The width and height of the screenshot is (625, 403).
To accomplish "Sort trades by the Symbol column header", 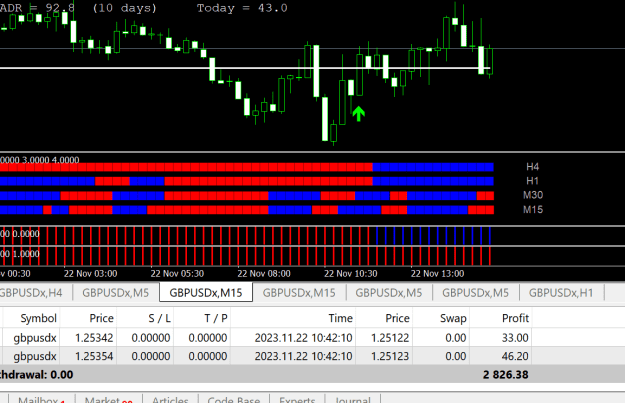I will coord(31,318).
